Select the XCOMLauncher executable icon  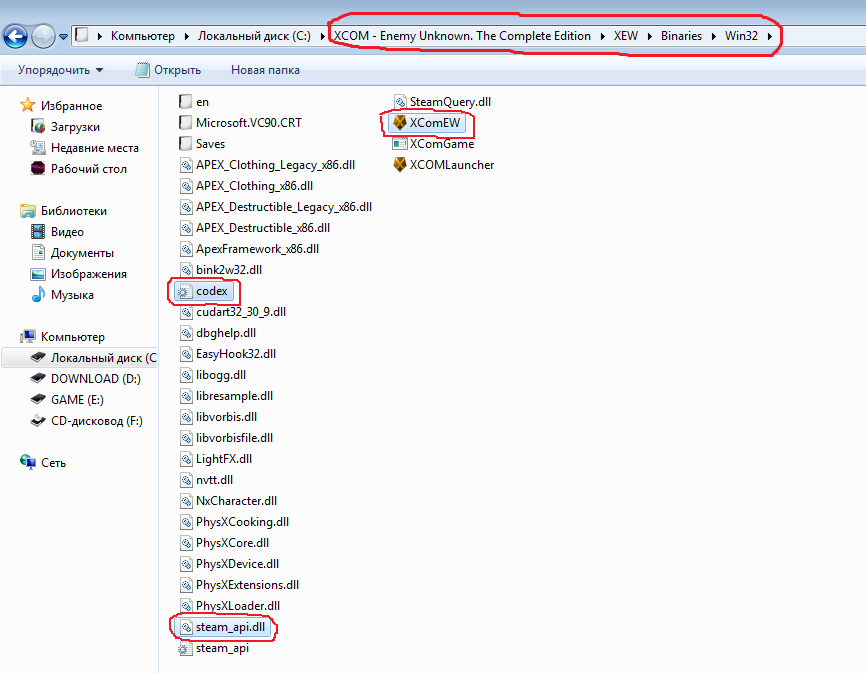pos(399,165)
